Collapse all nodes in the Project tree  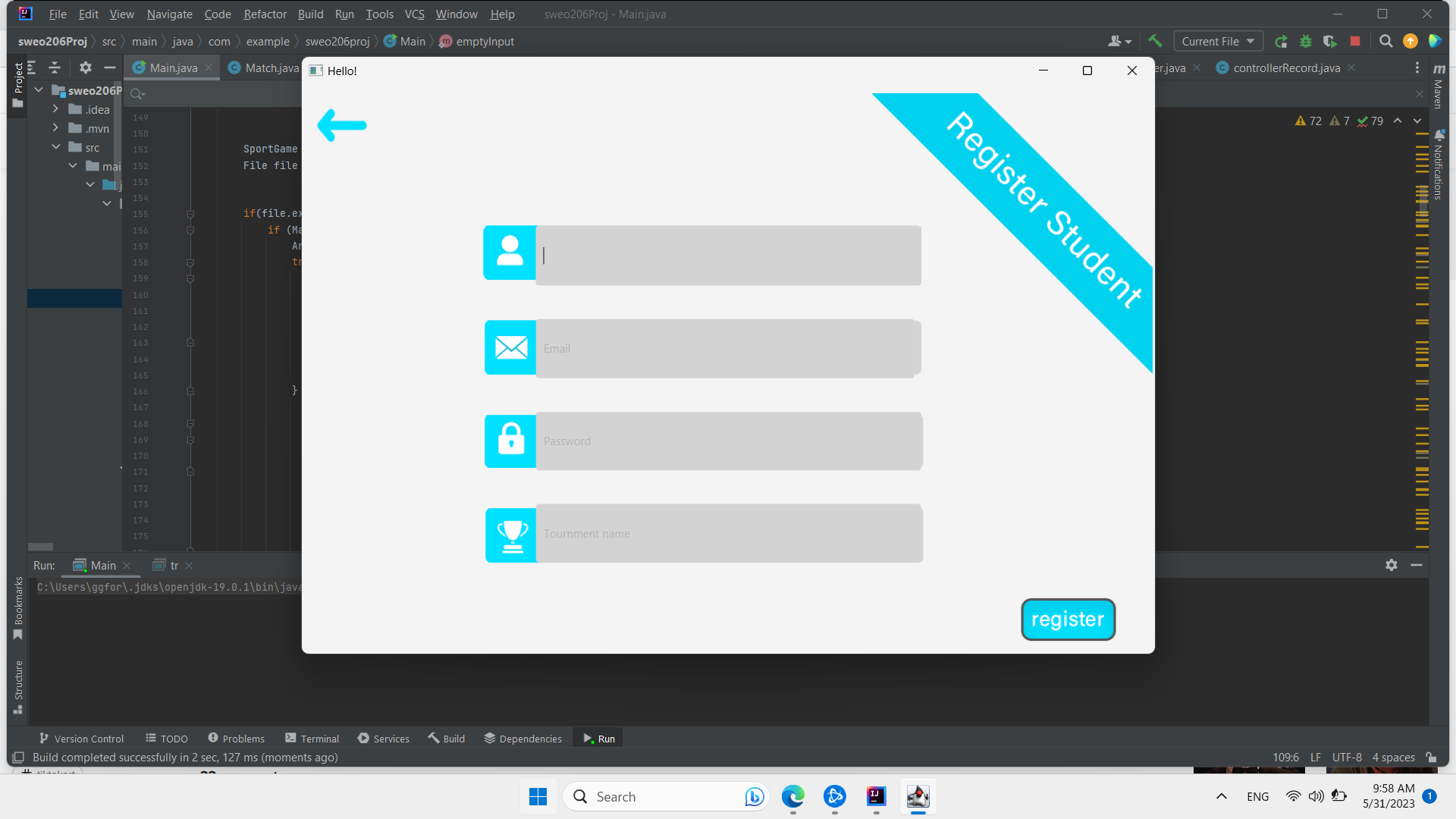55,67
